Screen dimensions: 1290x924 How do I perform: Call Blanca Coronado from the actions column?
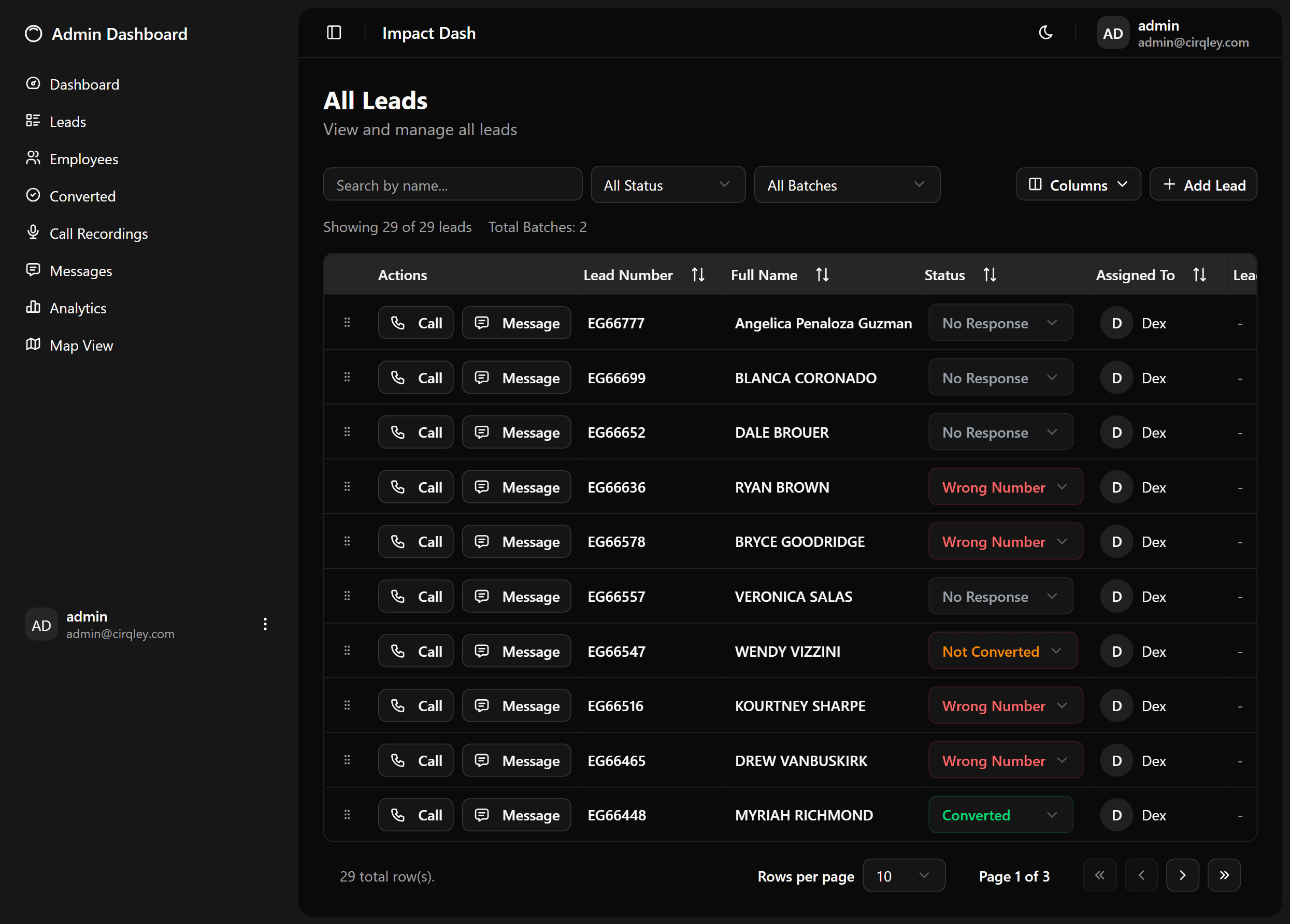pos(416,377)
